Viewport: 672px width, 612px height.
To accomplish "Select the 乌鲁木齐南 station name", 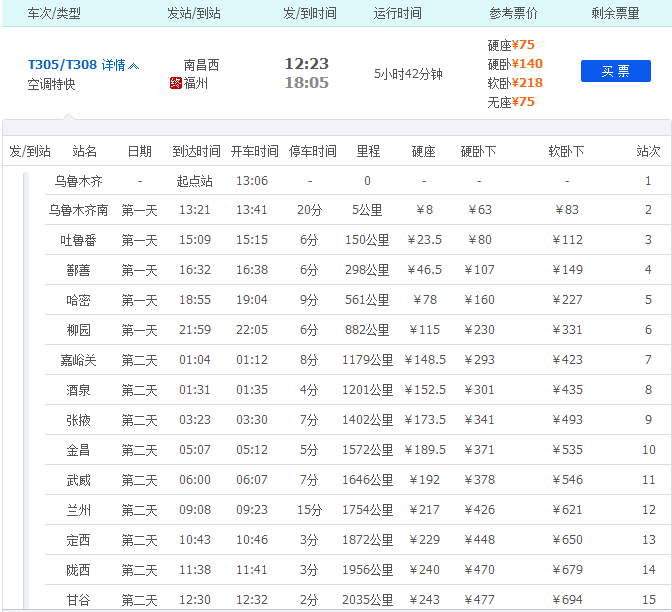I will (x=78, y=210).
